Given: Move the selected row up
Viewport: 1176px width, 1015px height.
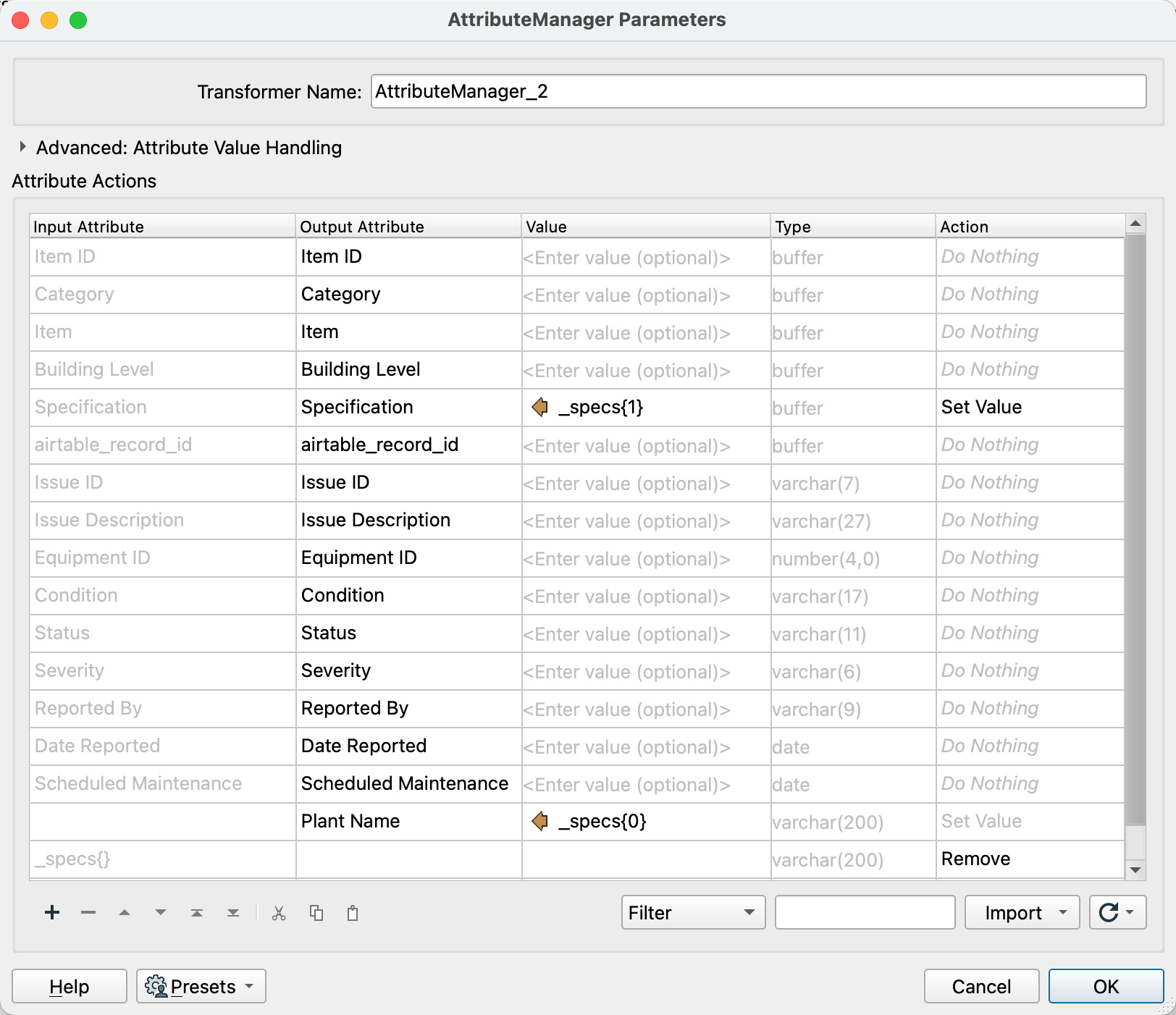Looking at the screenshot, I should pyautogui.click(x=124, y=912).
